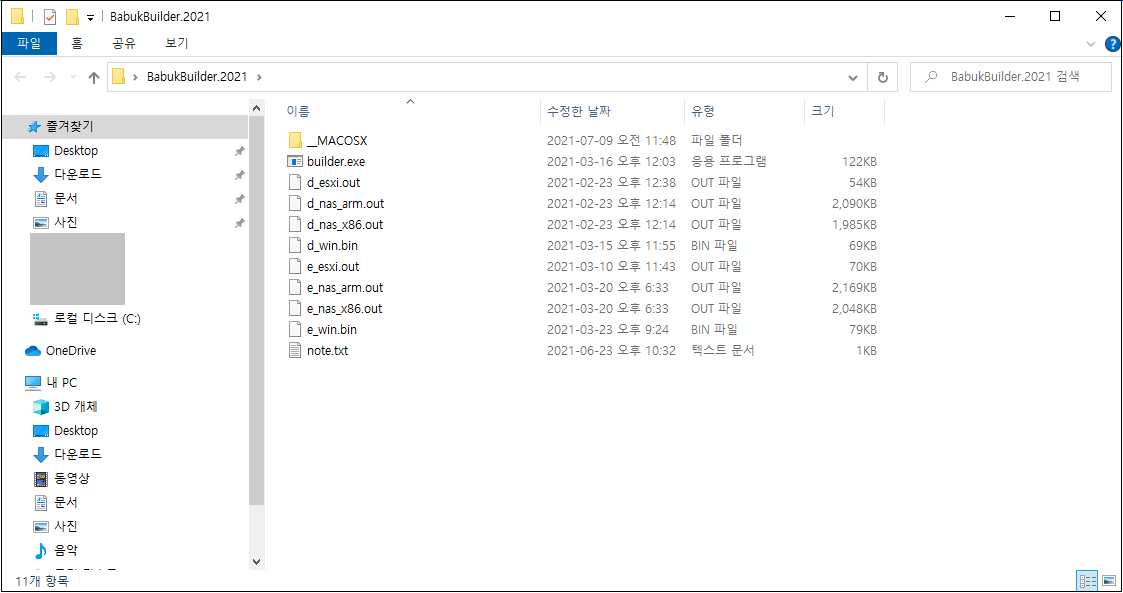Open pinned Desktop under 즐겨찾기

76,150
